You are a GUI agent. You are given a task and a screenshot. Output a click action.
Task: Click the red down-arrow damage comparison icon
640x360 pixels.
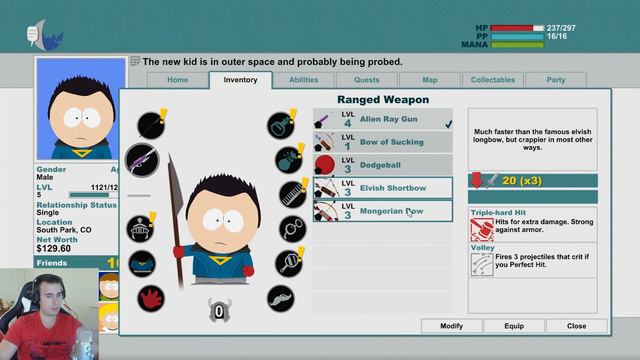pyautogui.click(x=477, y=180)
